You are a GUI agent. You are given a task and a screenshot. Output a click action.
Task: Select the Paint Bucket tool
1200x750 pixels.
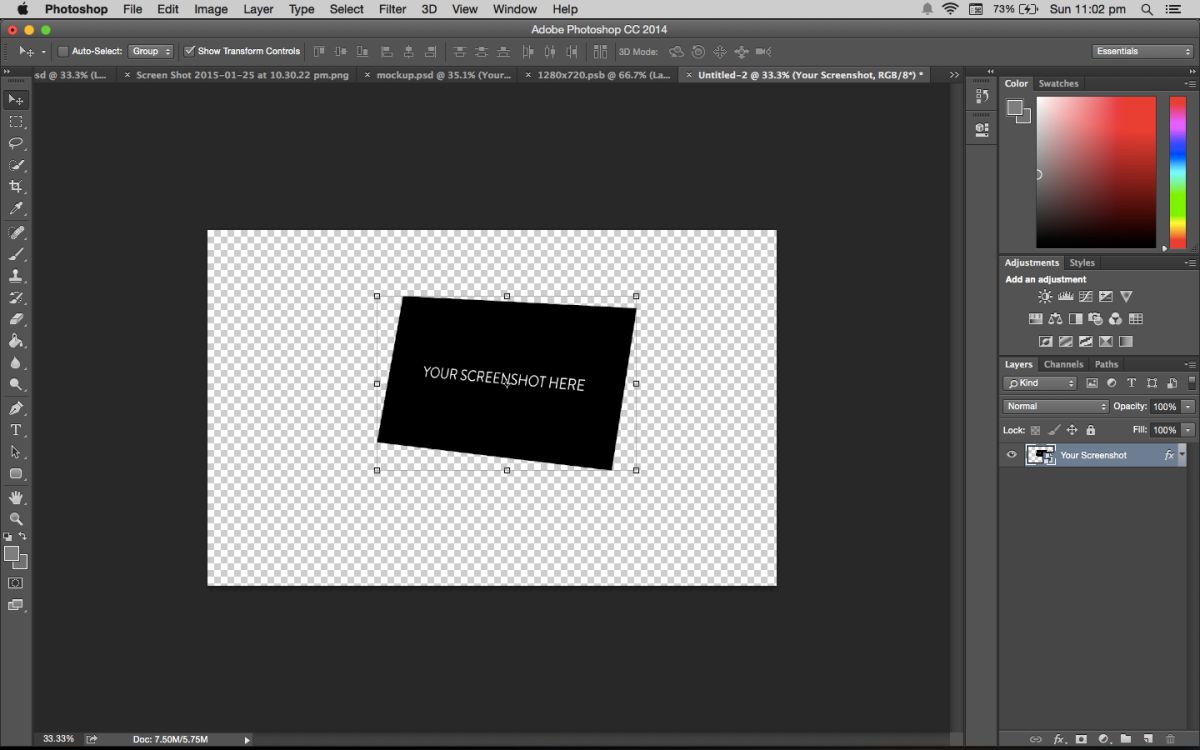click(x=16, y=342)
